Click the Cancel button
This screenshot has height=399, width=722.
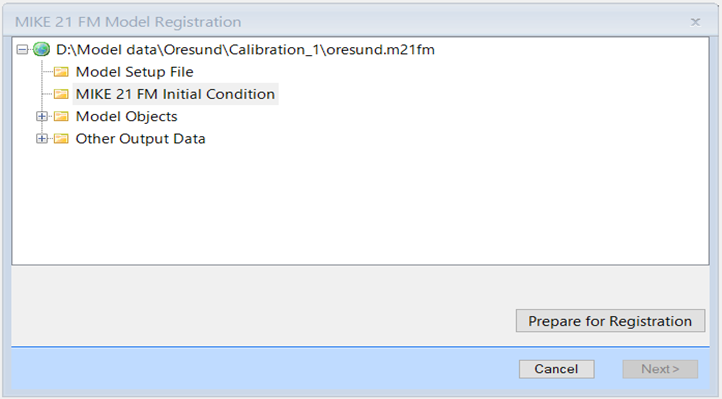pyautogui.click(x=556, y=369)
